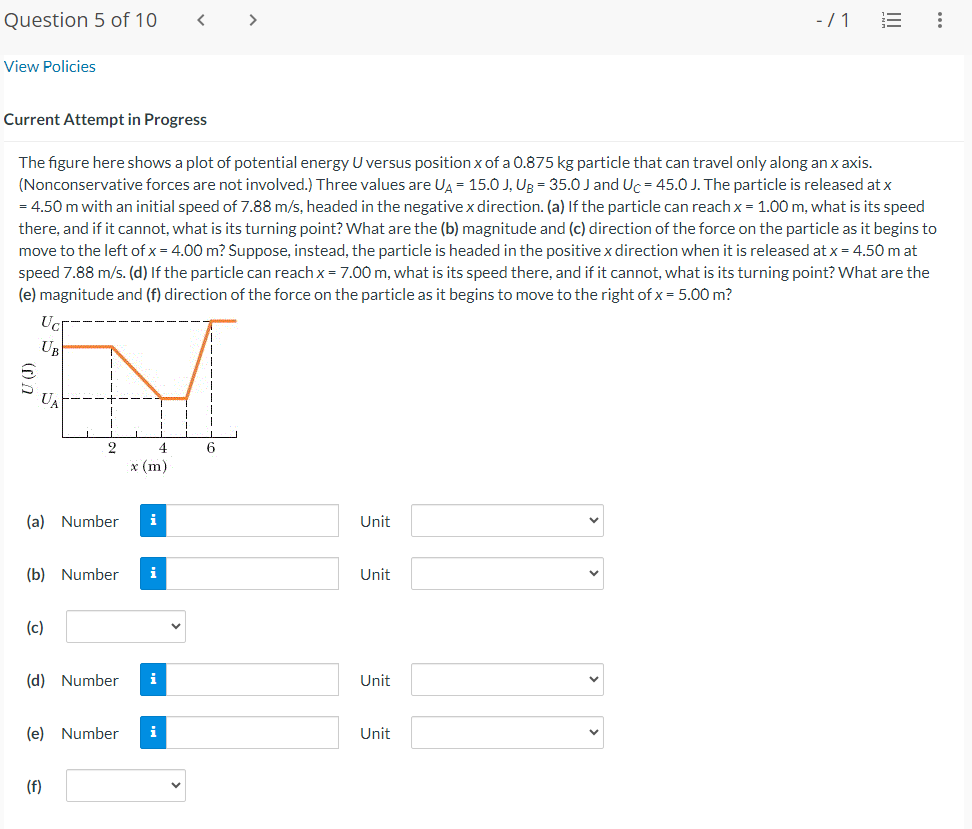Screen dimensions: 972x829
Task: Click the previous question chevron
Action: (x=200, y=19)
